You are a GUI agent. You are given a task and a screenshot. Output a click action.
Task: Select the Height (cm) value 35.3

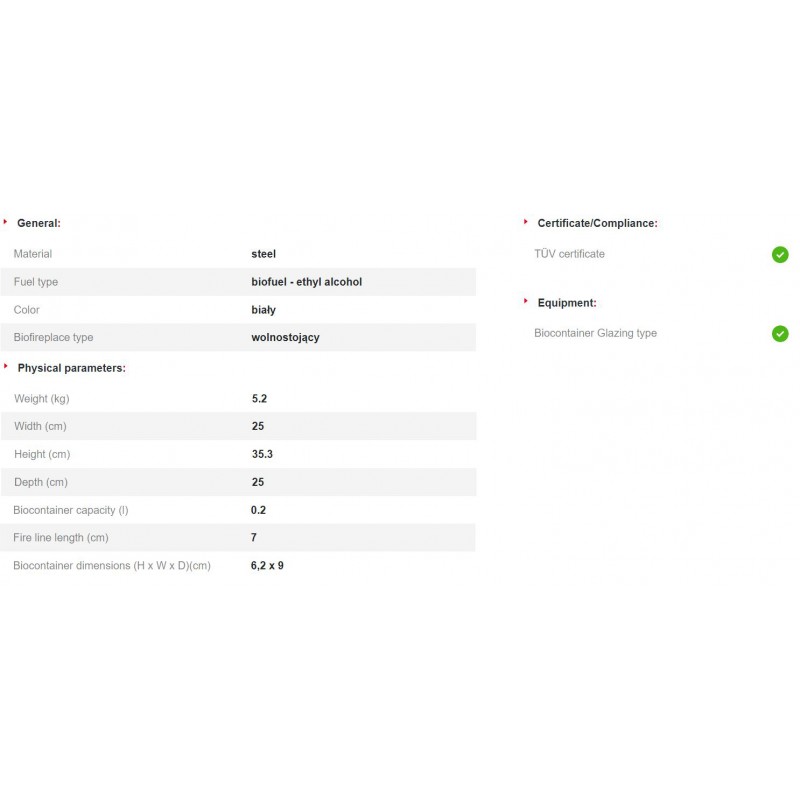(x=262, y=455)
